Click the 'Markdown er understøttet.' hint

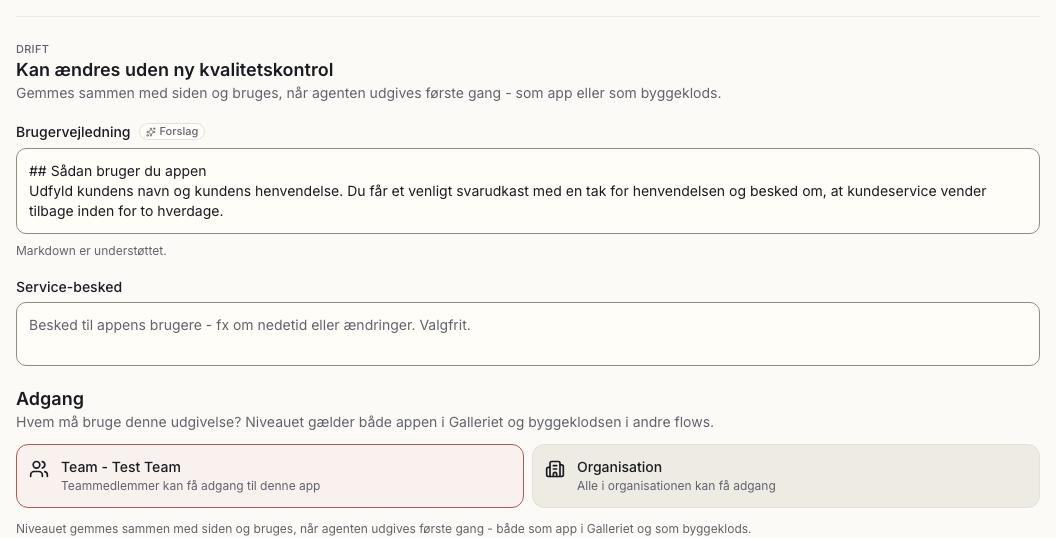91,250
